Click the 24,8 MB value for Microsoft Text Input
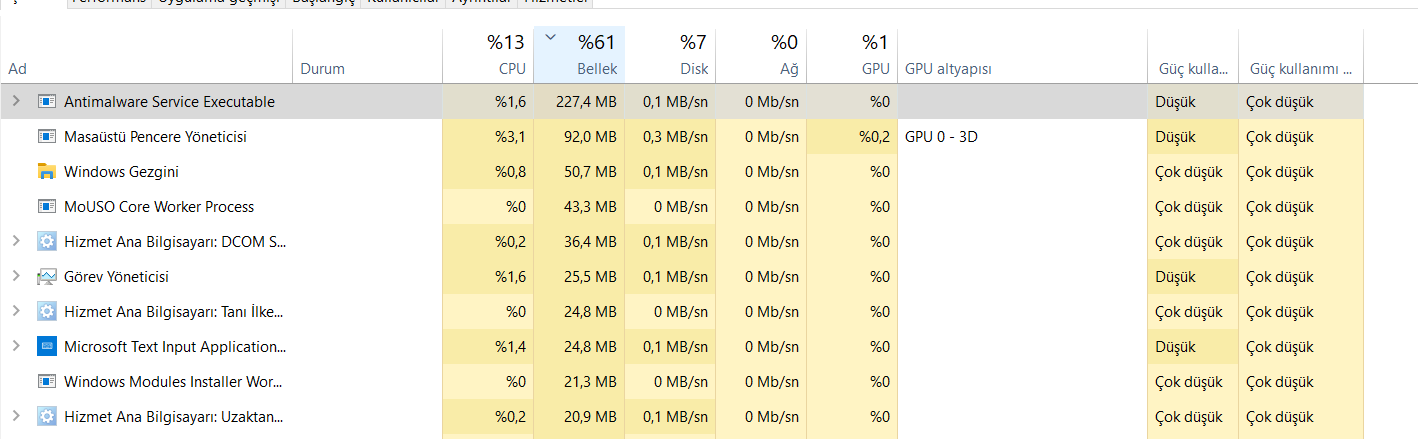This screenshot has width=1418, height=439. 590,347
